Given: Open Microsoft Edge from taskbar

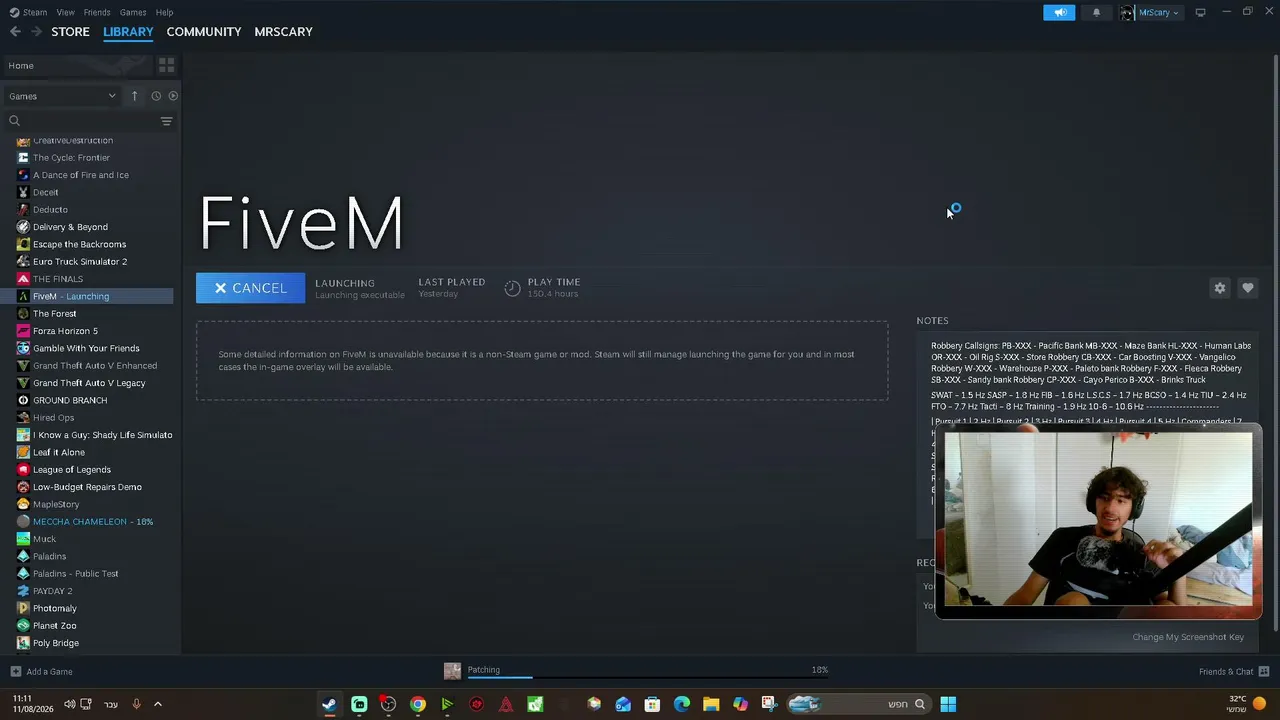Looking at the screenshot, I should [682, 704].
